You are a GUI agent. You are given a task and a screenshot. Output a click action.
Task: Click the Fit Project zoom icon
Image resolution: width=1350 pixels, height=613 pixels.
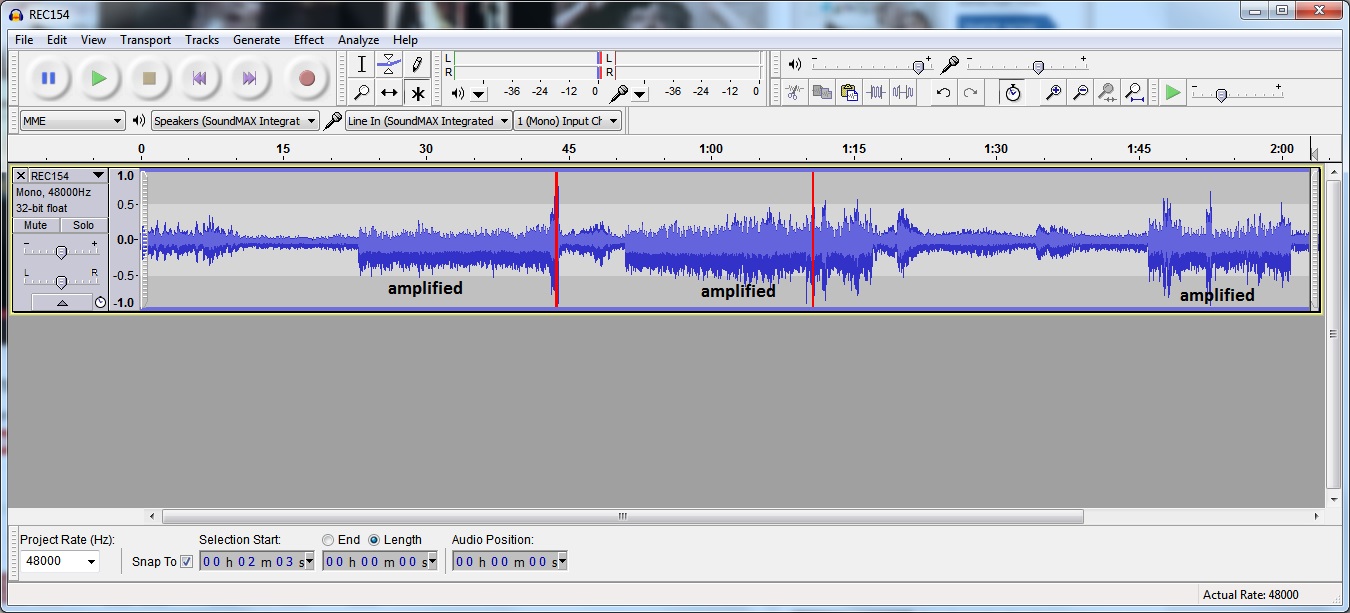click(x=1134, y=93)
